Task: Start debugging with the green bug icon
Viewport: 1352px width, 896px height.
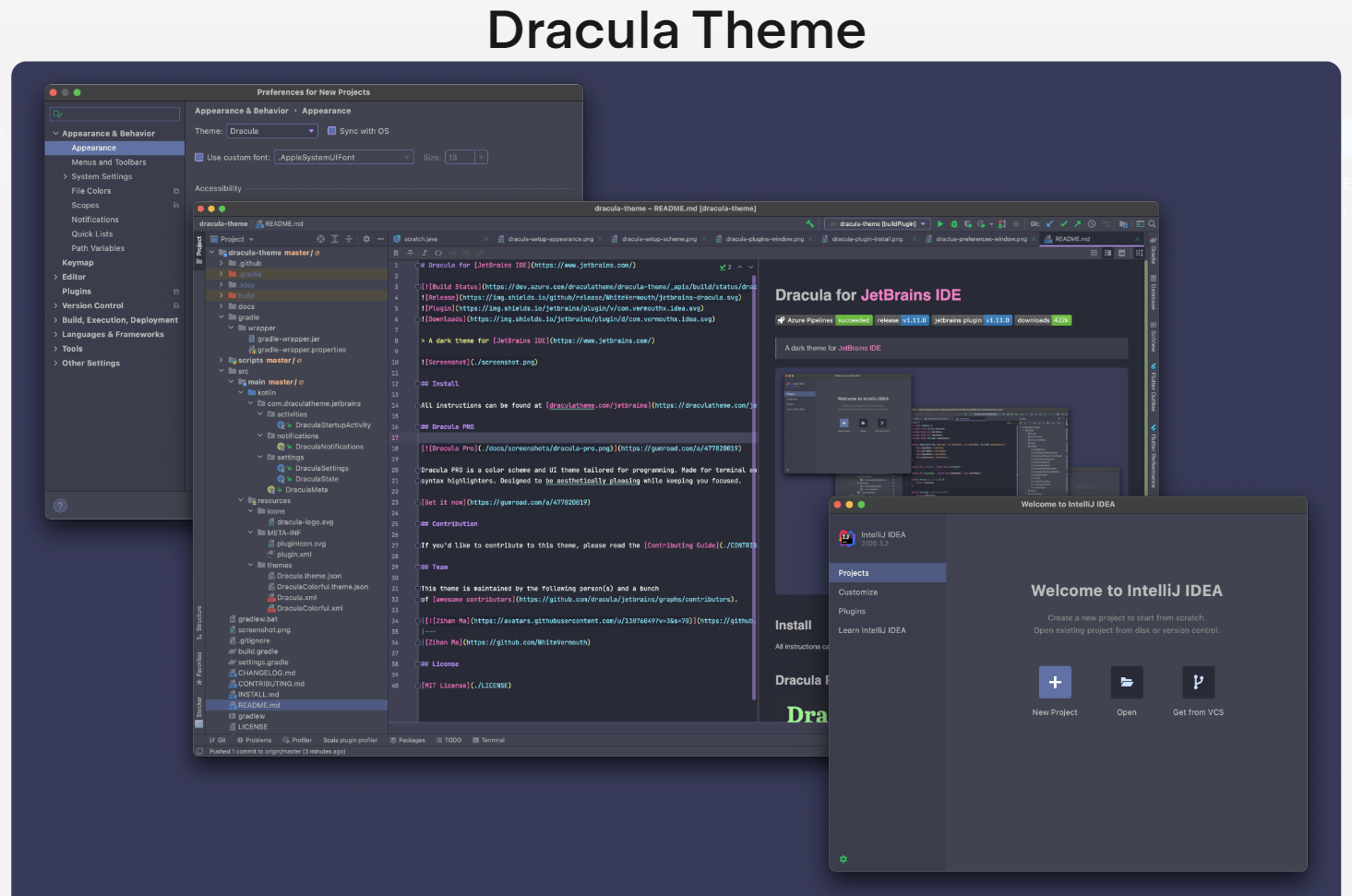Action: pyautogui.click(x=954, y=224)
